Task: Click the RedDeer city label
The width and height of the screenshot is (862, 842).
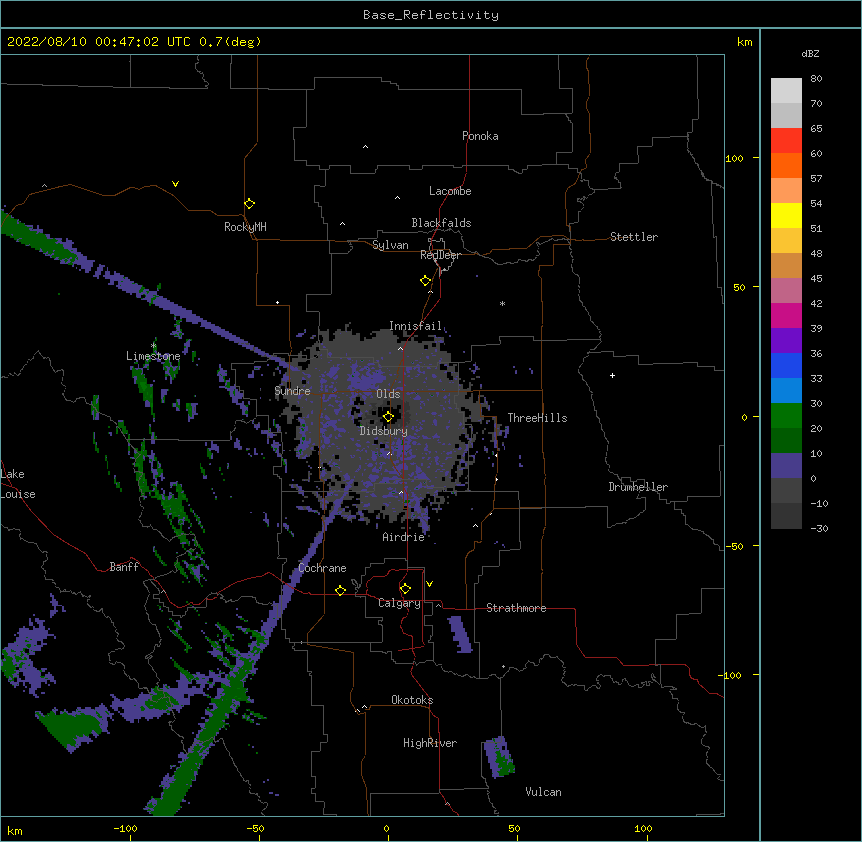Action: point(440,255)
